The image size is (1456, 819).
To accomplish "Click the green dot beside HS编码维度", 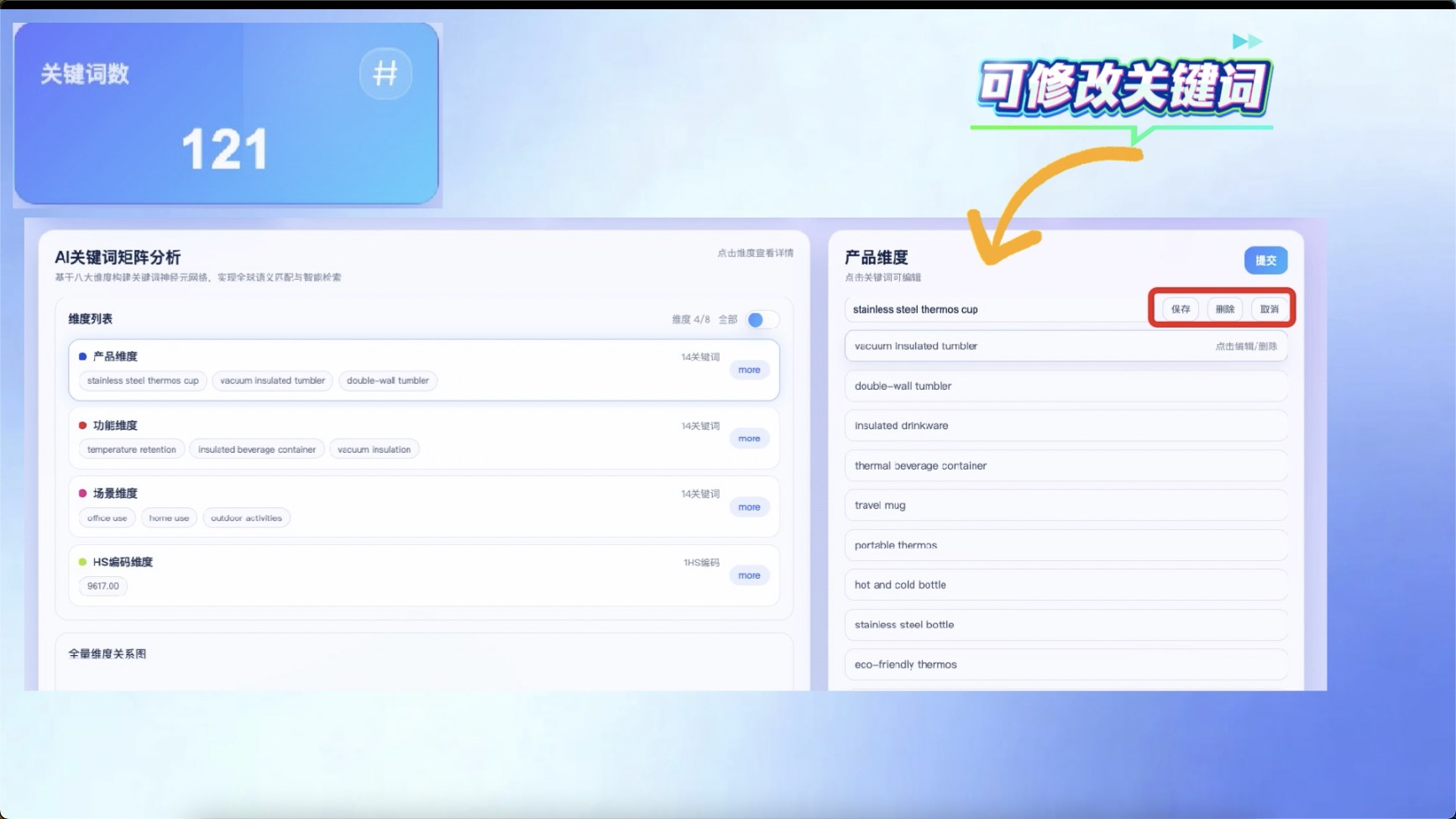I will [82, 562].
